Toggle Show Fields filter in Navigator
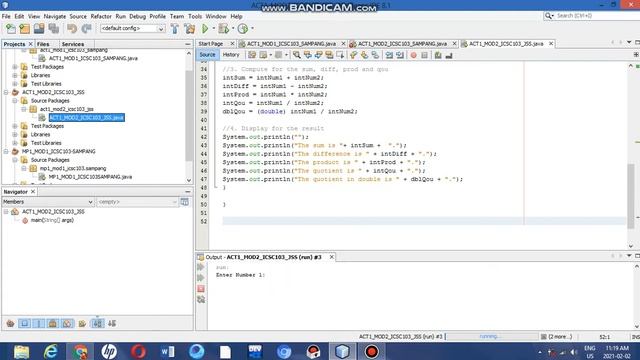Screen dimensions: 640x360 pyautogui.click(x=24, y=323)
